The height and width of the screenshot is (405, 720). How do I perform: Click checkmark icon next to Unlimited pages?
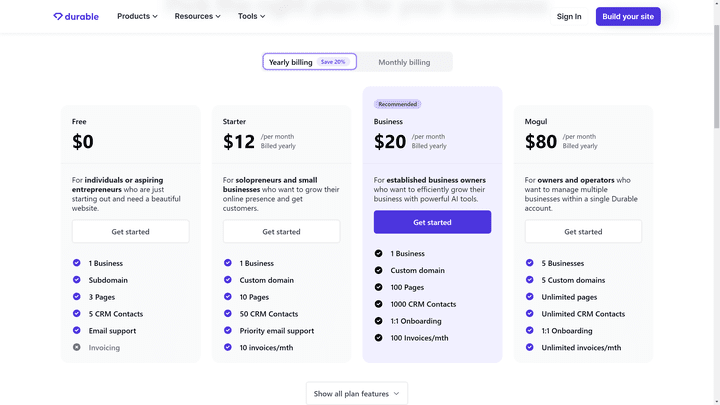(530, 297)
